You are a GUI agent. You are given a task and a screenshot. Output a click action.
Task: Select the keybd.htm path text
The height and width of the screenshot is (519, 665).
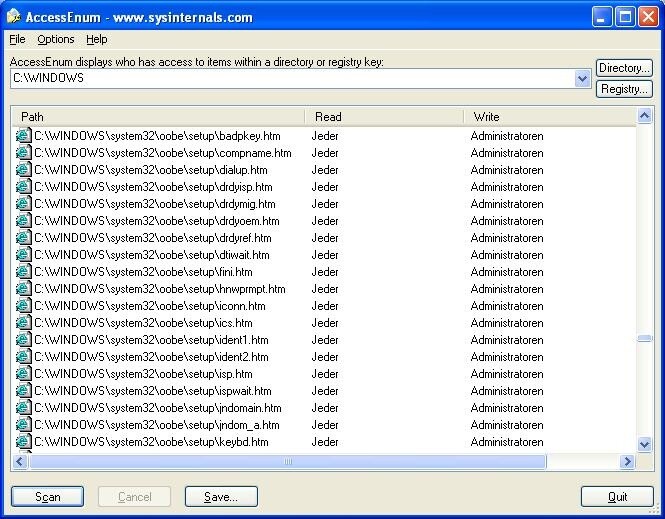151,441
